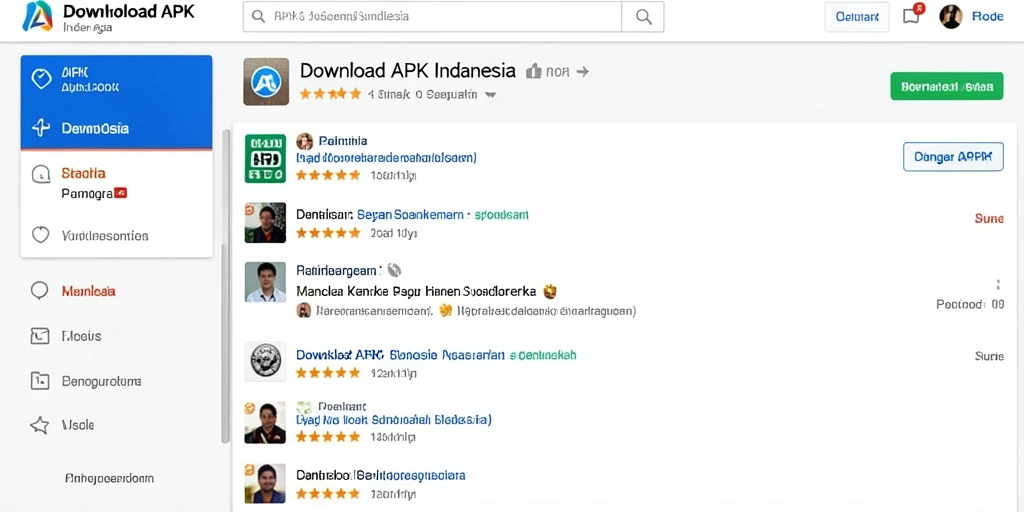Click the Dantrebol review title
The width and height of the screenshot is (1024, 512).
(x=381, y=475)
